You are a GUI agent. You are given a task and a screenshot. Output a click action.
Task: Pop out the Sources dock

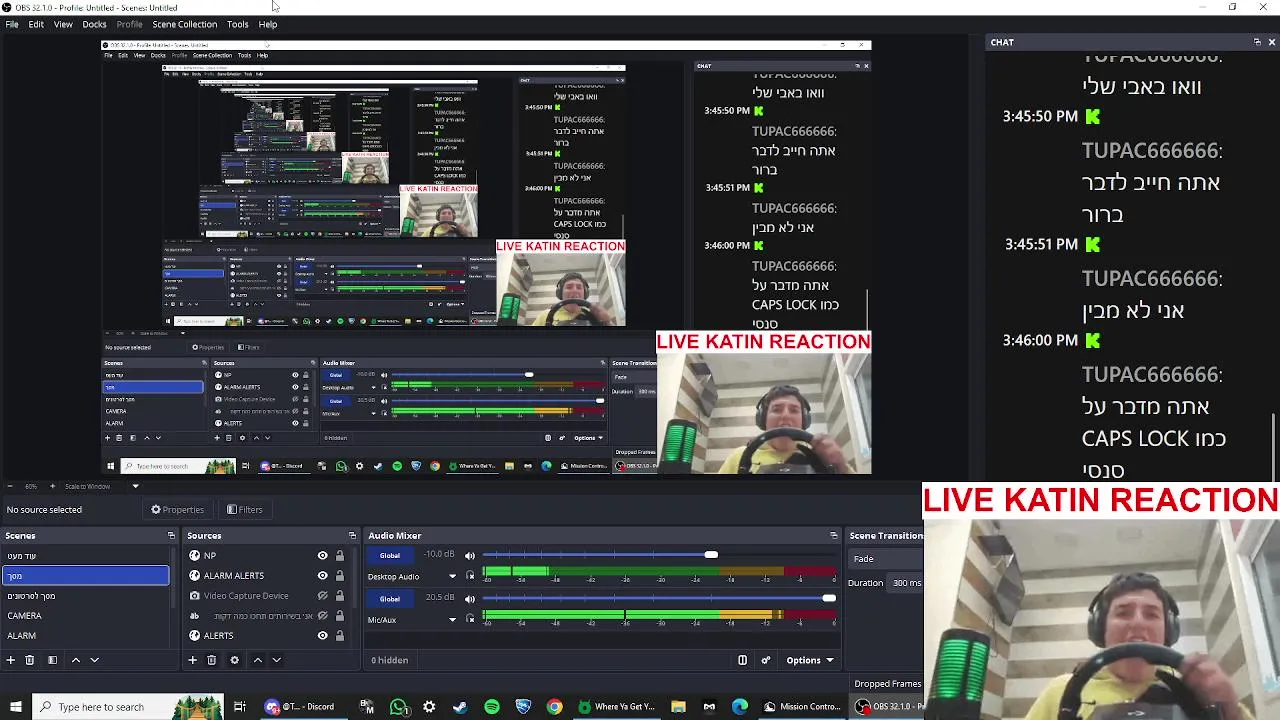pos(352,536)
